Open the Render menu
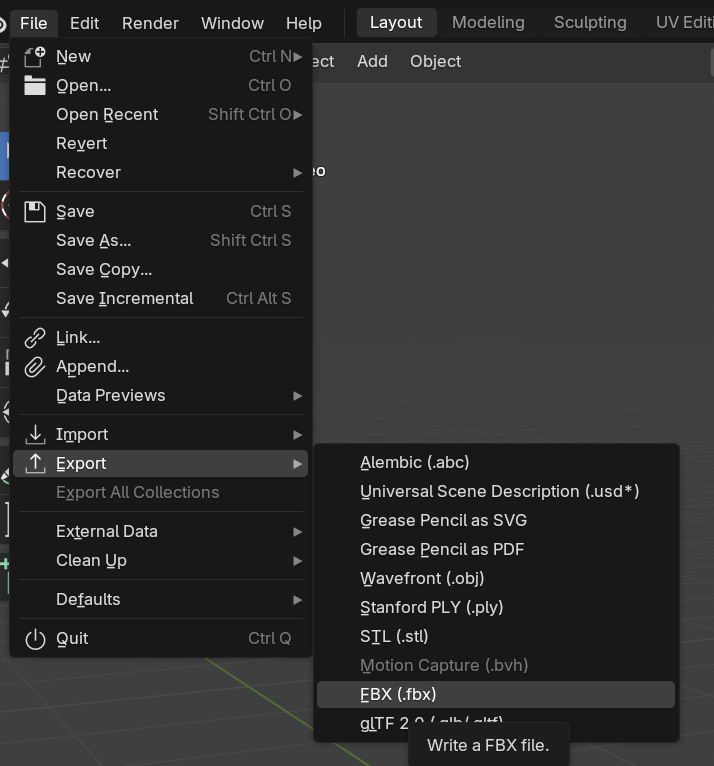The image size is (714, 766). [x=150, y=23]
